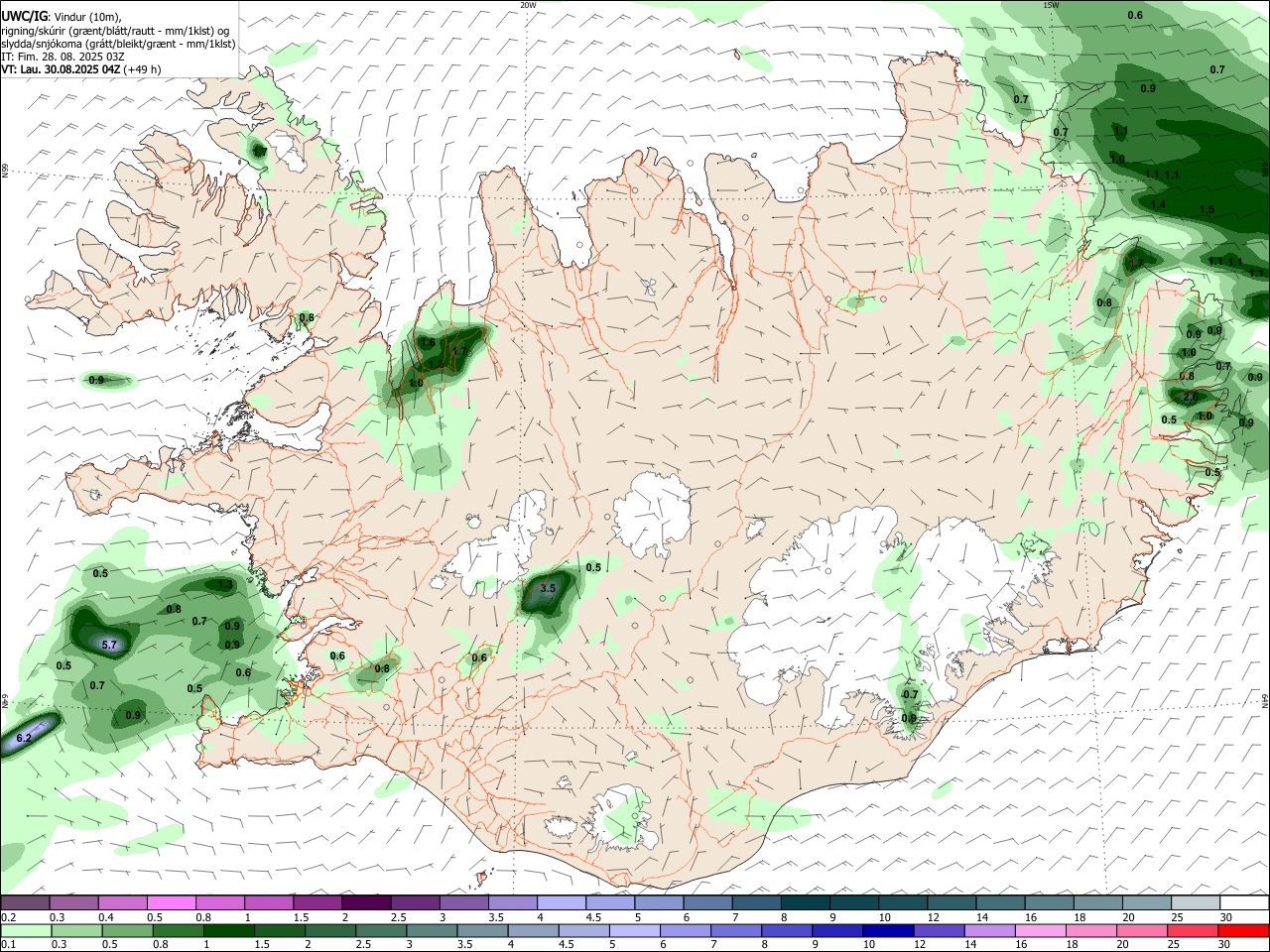Screen dimensions: 1270x952
Task: Select the 1.4 precipitation value on the map
Action: coord(1158,204)
